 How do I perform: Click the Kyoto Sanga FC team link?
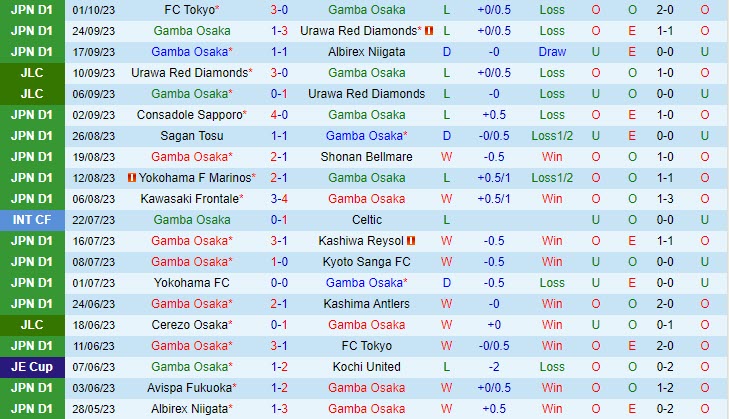tap(367, 262)
